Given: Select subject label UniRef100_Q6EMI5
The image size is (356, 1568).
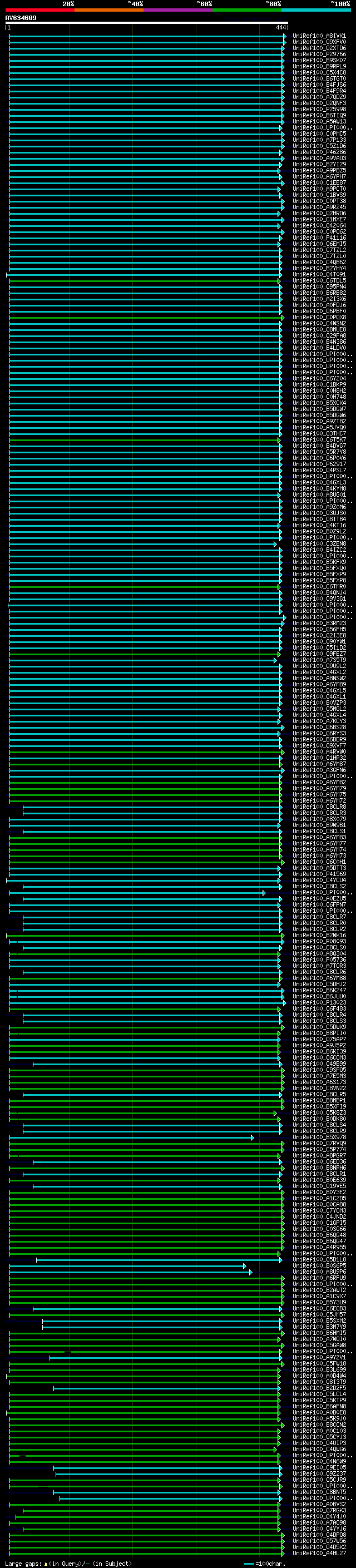Looking at the screenshot, I should pos(319,244).
